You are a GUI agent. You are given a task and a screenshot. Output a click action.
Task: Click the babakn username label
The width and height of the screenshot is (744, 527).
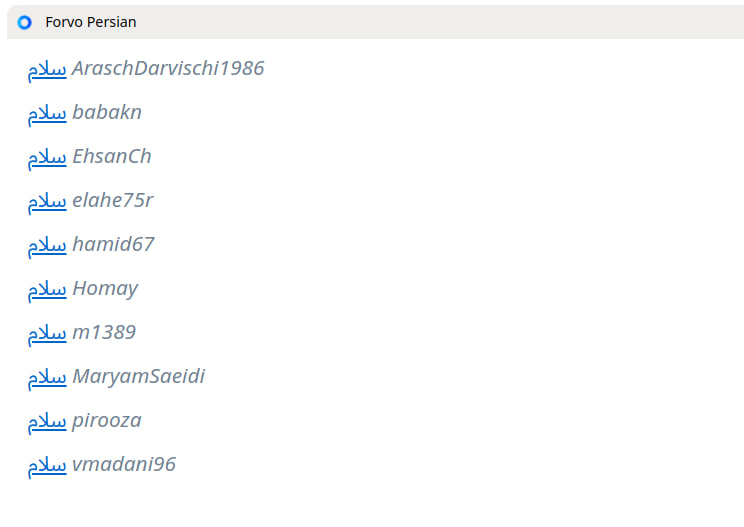(107, 112)
